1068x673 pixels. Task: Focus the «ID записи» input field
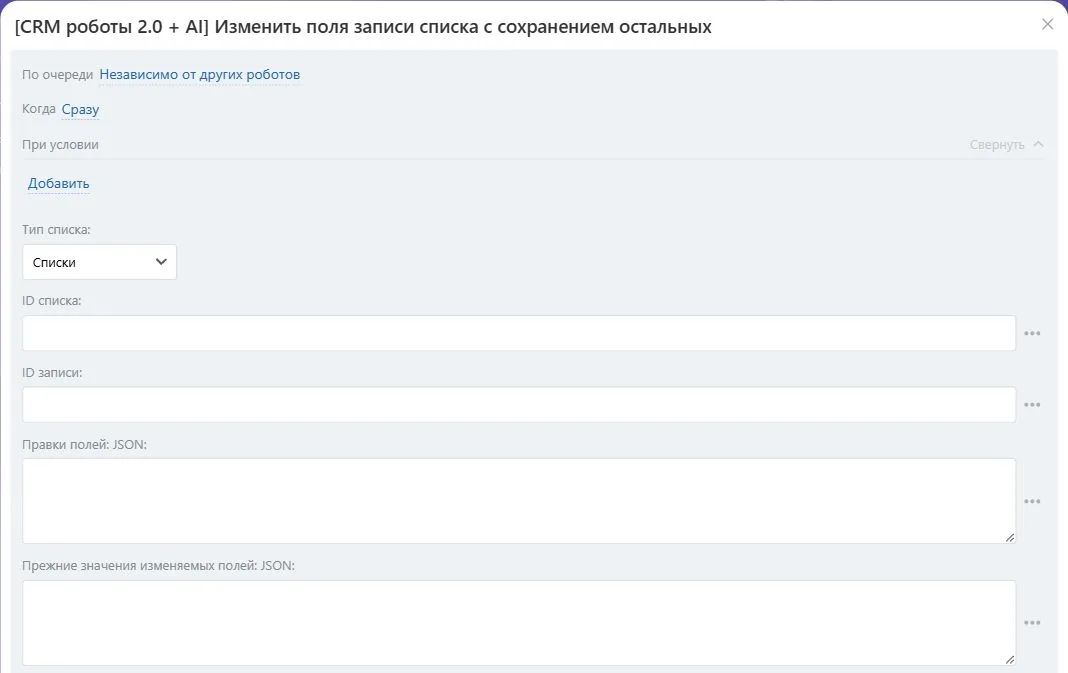(x=519, y=405)
